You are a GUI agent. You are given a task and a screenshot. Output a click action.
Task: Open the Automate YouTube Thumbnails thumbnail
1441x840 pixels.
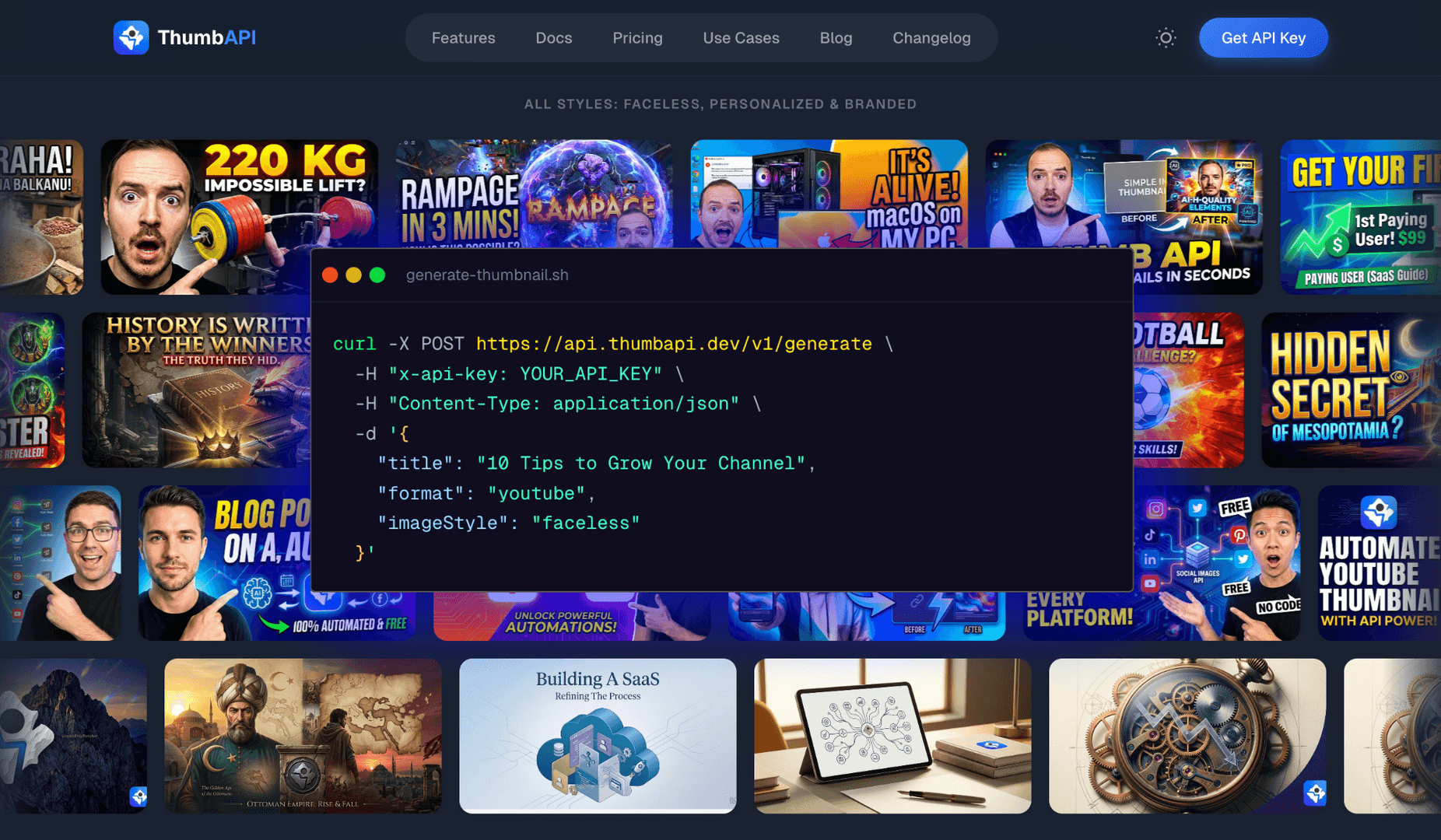[x=1379, y=563]
